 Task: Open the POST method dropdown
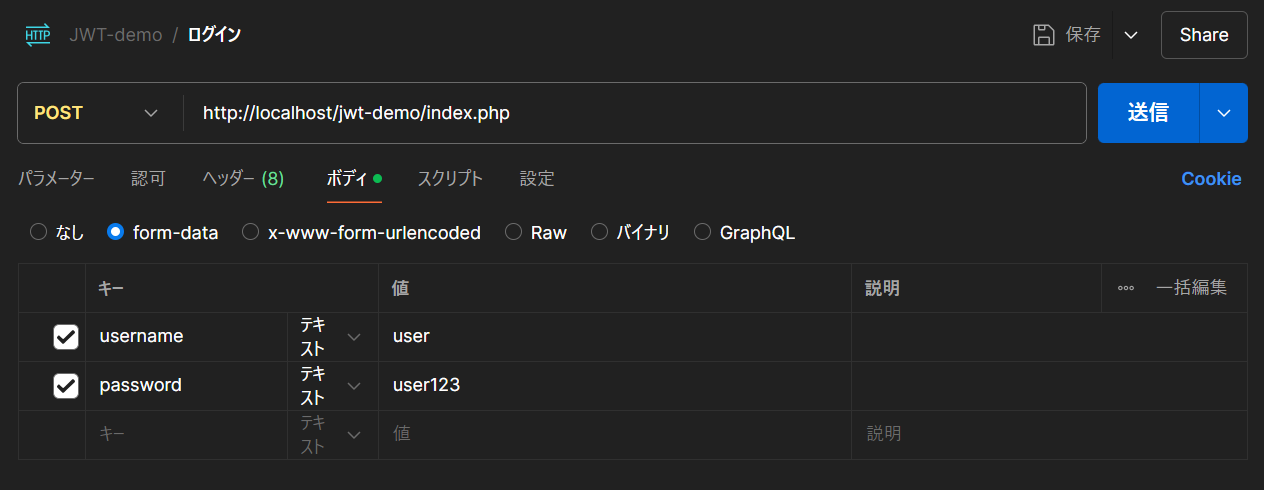point(98,113)
